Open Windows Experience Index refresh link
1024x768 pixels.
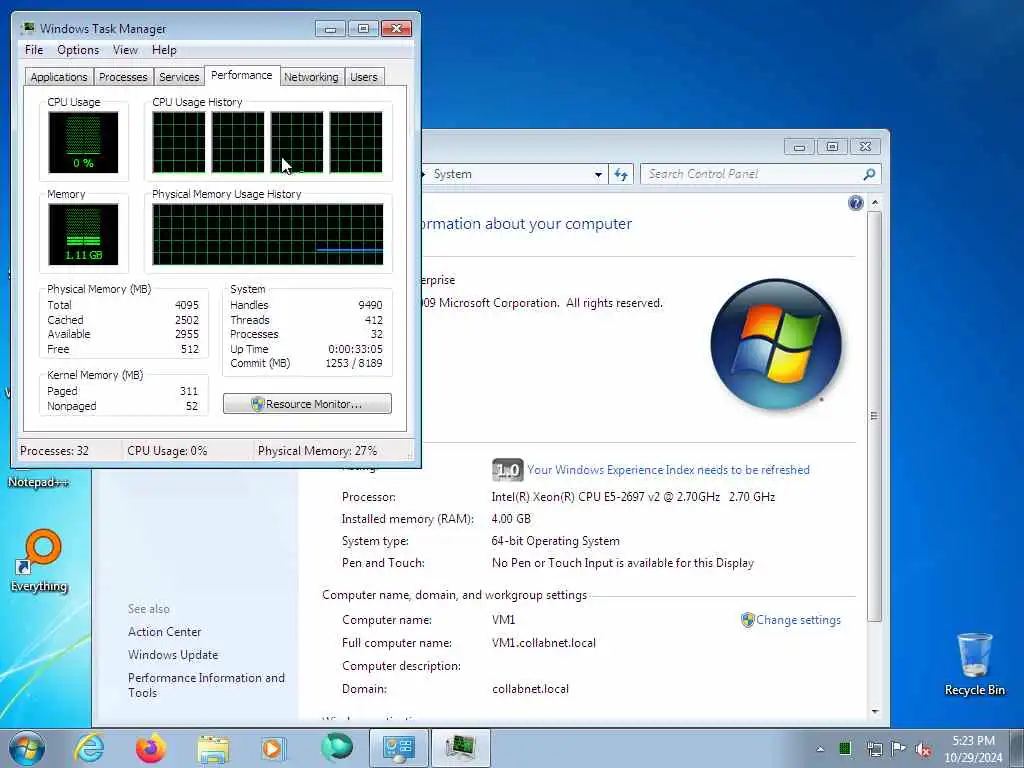668,470
